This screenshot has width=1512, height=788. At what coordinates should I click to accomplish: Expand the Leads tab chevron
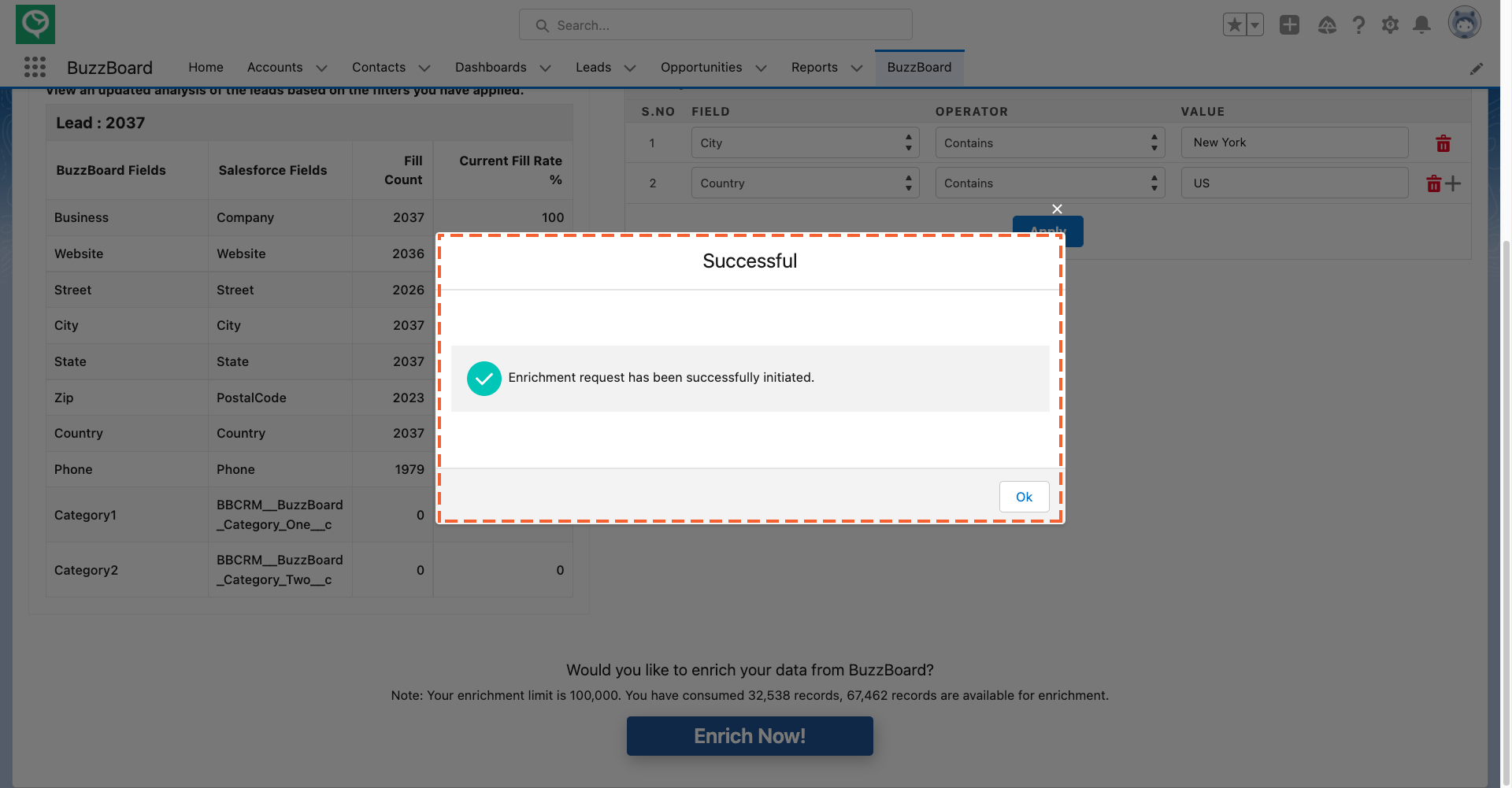(630, 68)
